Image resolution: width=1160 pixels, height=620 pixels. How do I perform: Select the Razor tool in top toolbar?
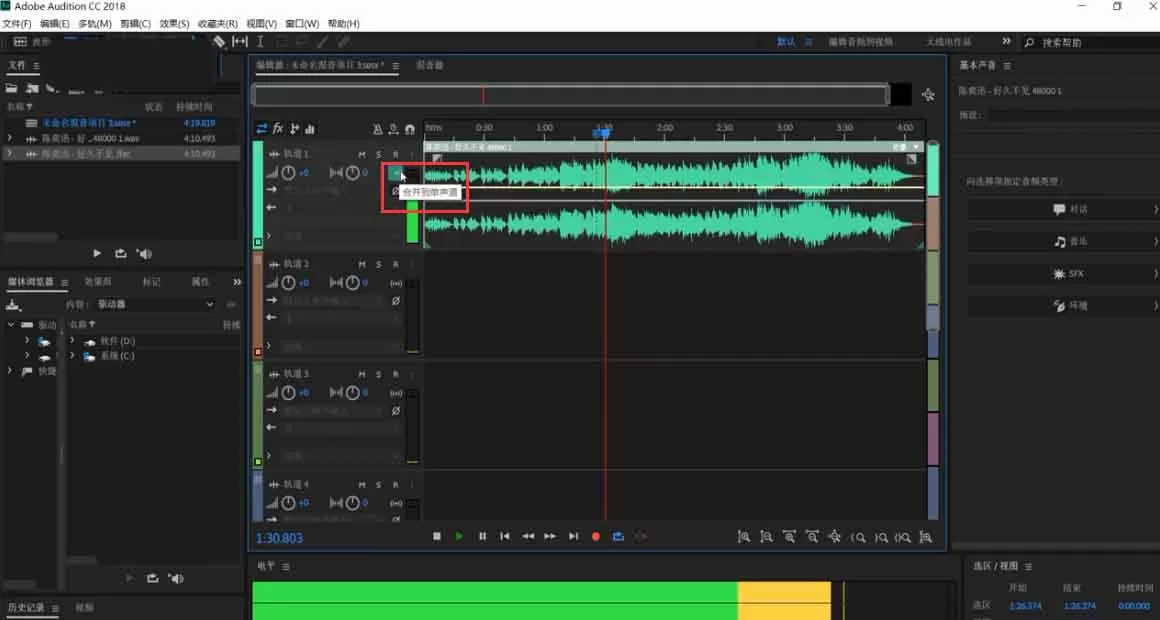(x=219, y=42)
